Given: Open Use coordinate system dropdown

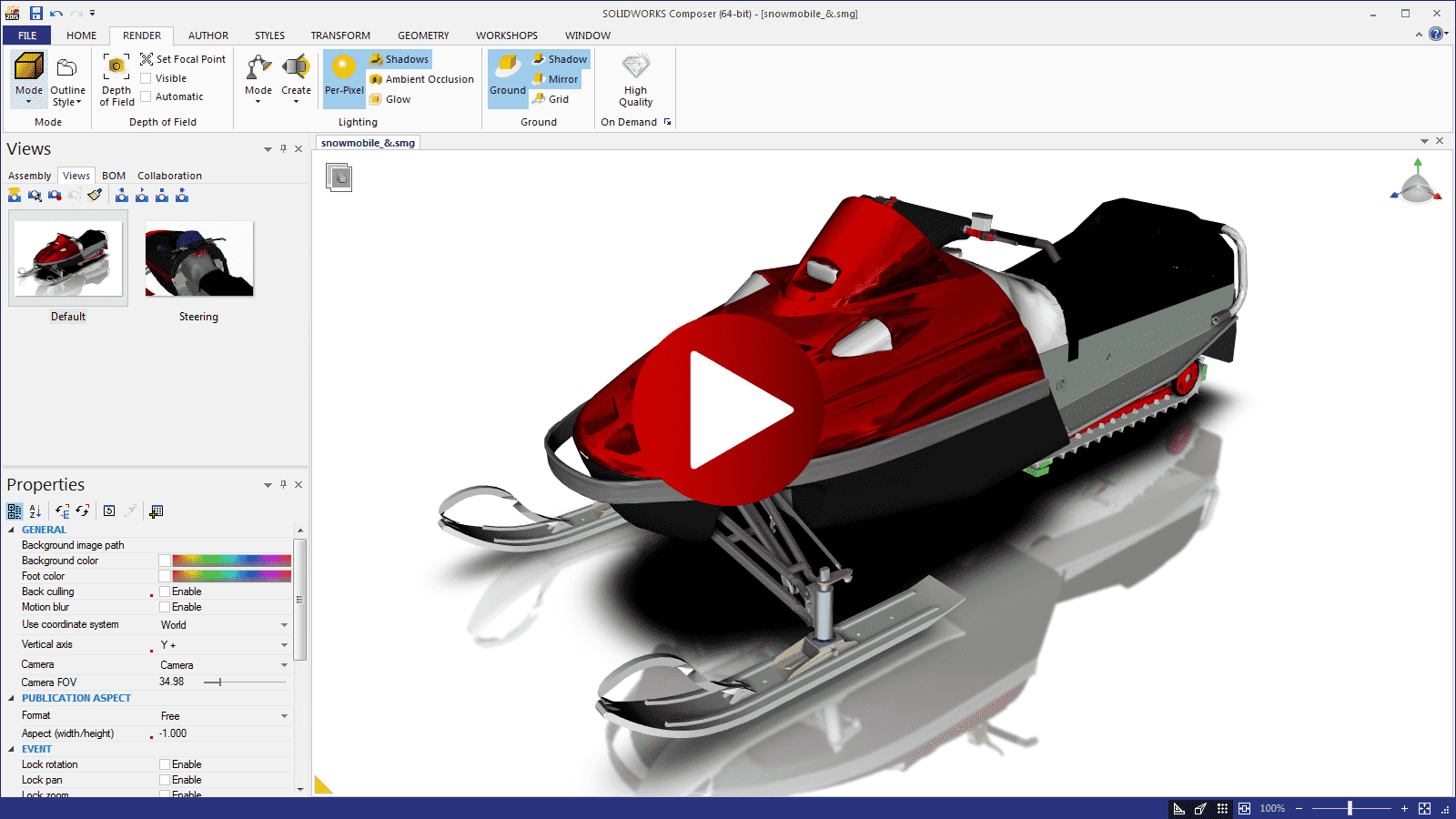Looking at the screenshot, I should coord(284,625).
